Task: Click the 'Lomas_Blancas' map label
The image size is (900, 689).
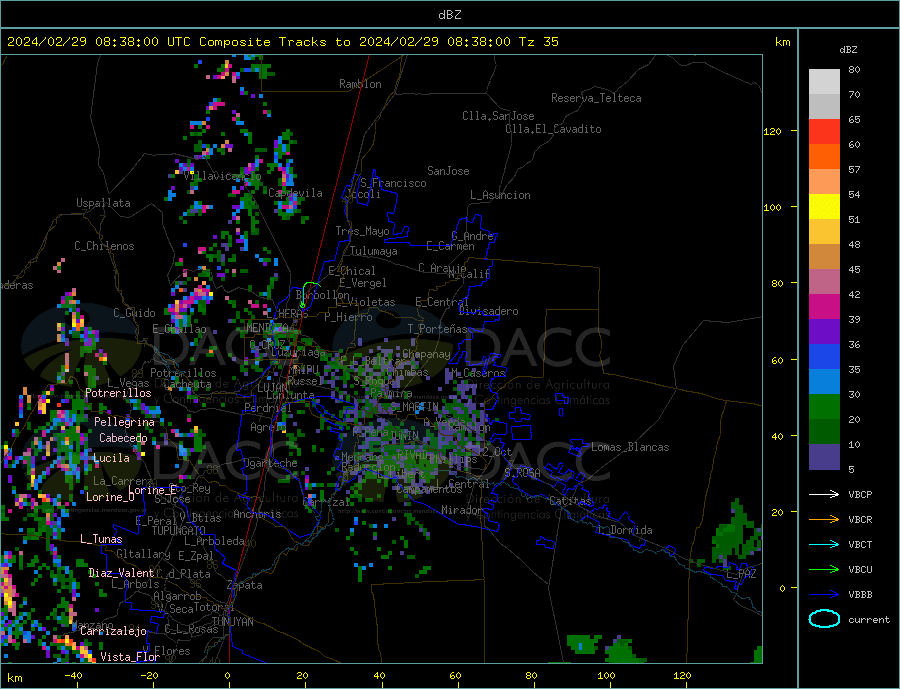Action: pos(630,447)
